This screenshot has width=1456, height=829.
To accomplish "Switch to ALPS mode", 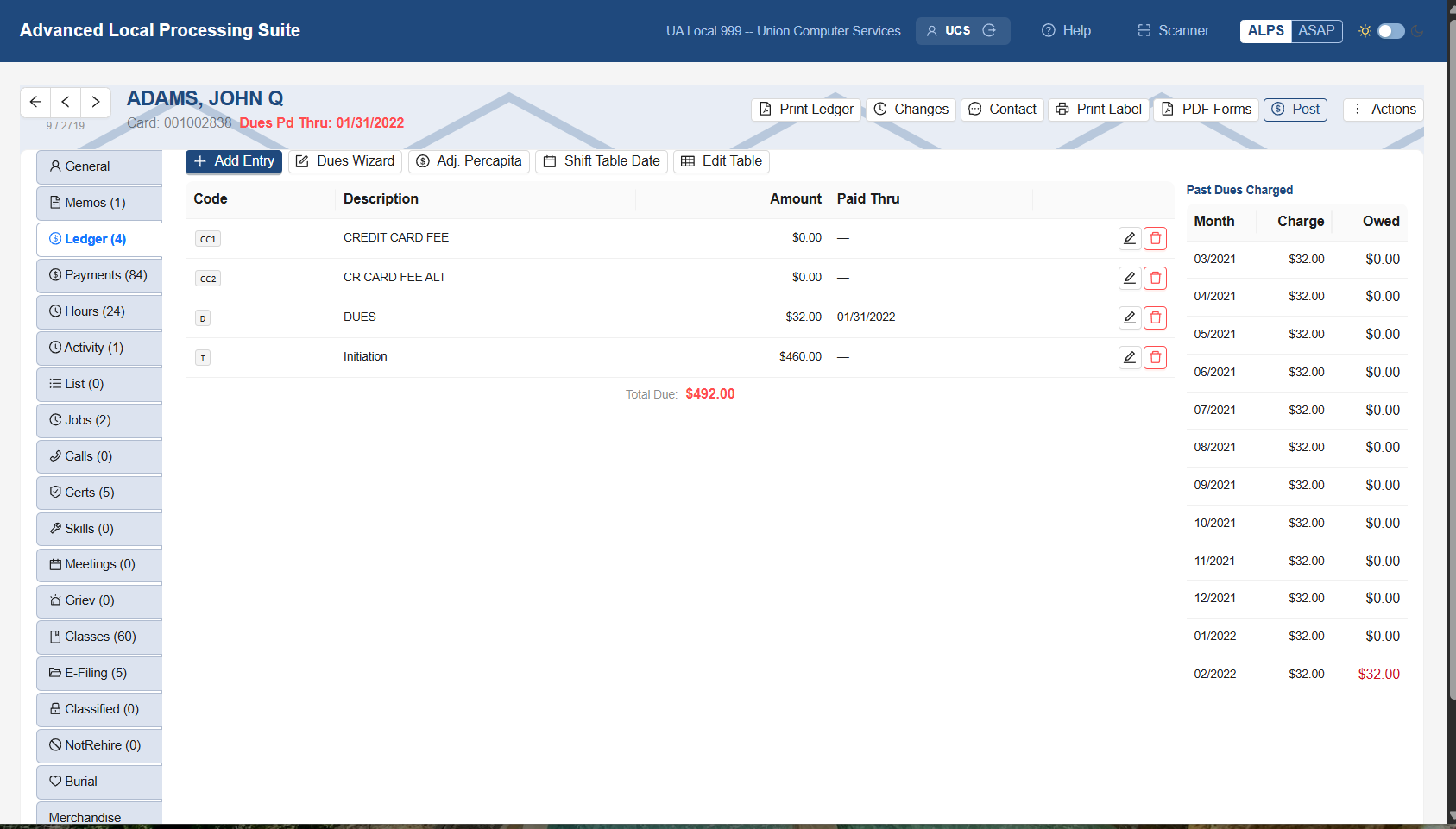I will click(1265, 30).
